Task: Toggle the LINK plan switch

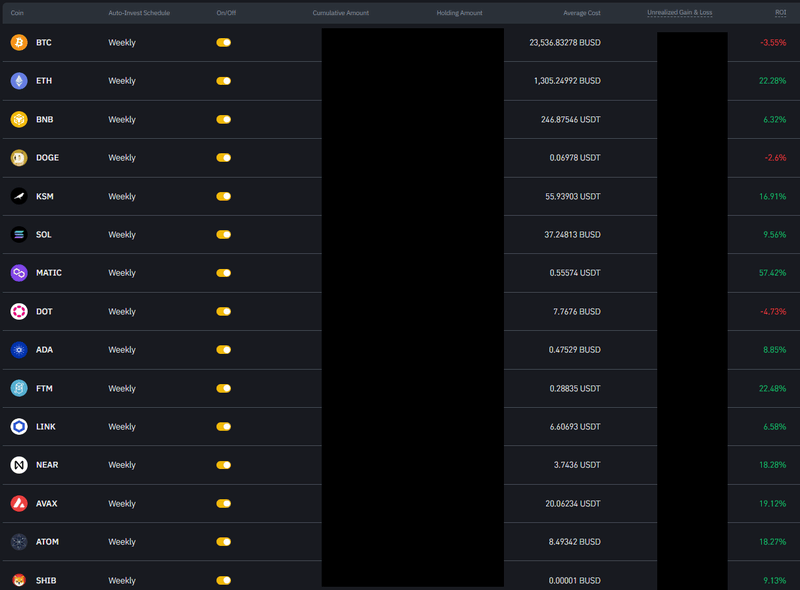Action: point(223,427)
